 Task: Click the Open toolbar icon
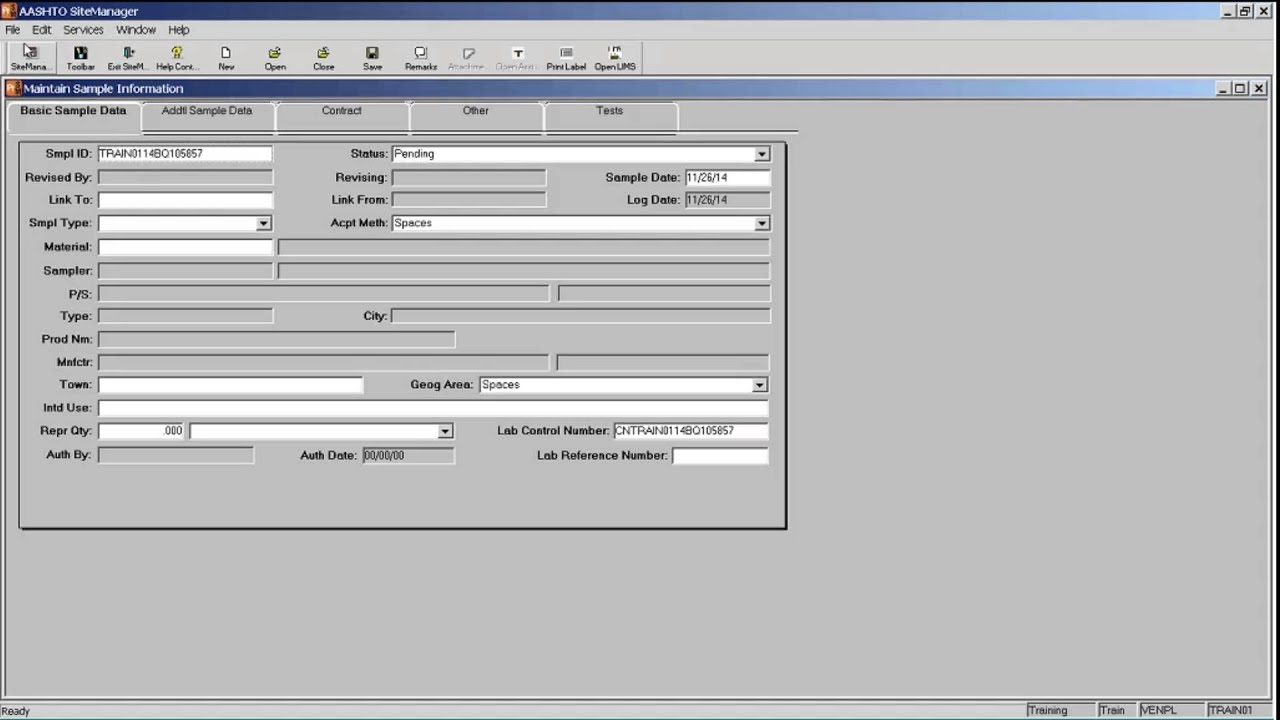tap(275, 58)
